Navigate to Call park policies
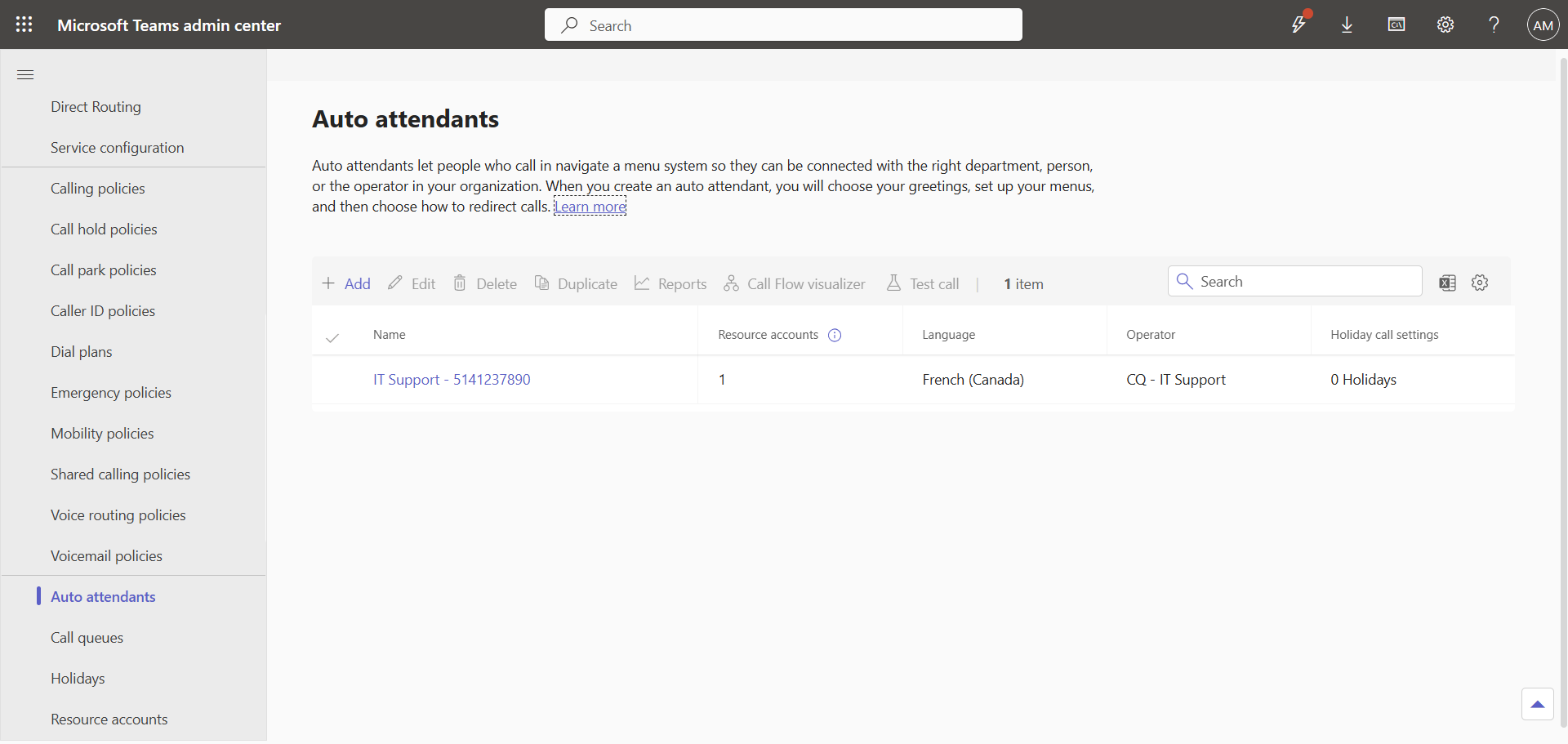The width and height of the screenshot is (1568, 744). point(104,270)
